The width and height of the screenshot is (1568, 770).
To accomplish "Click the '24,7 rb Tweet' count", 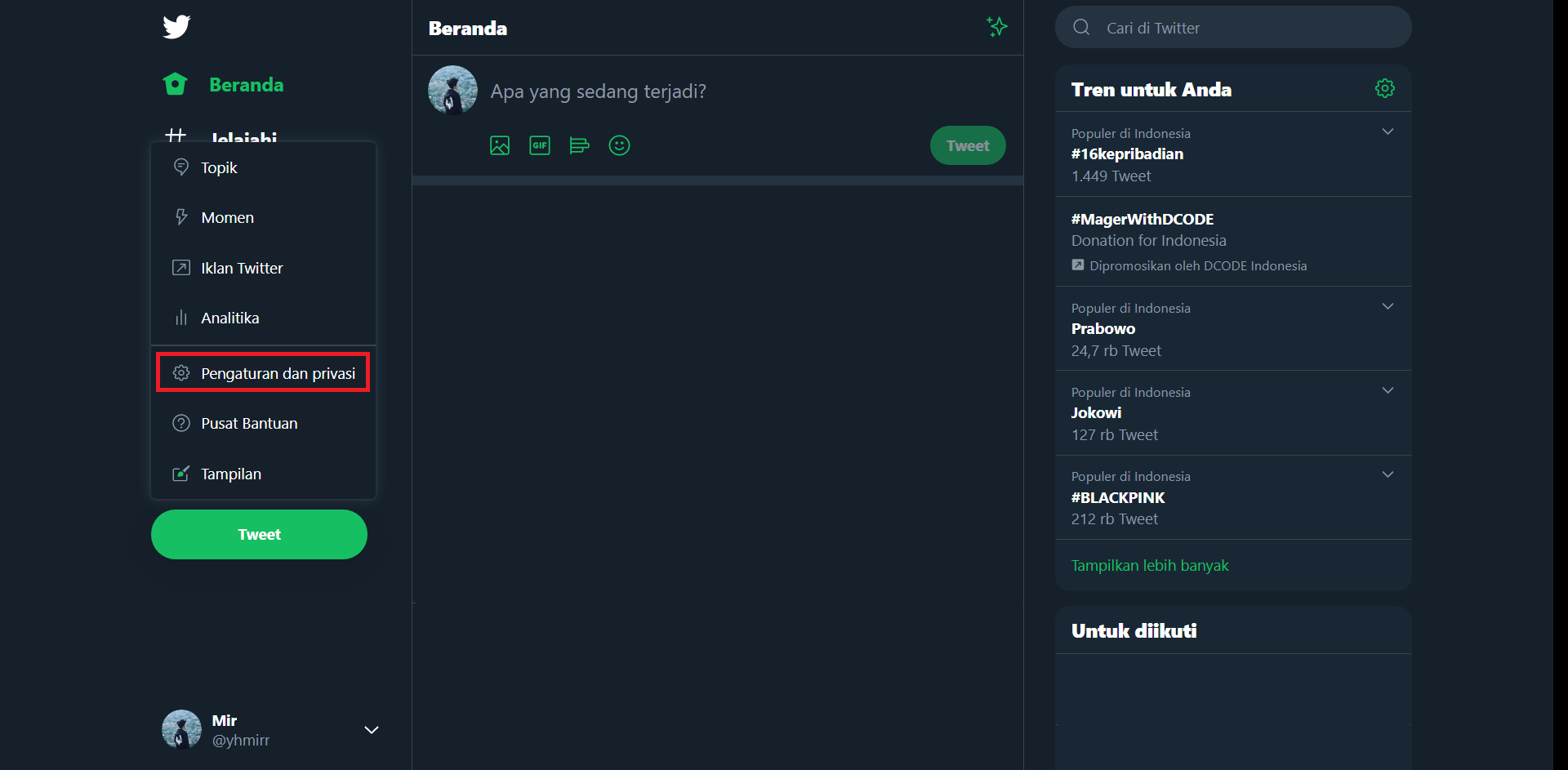I will tap(1116, 350).
